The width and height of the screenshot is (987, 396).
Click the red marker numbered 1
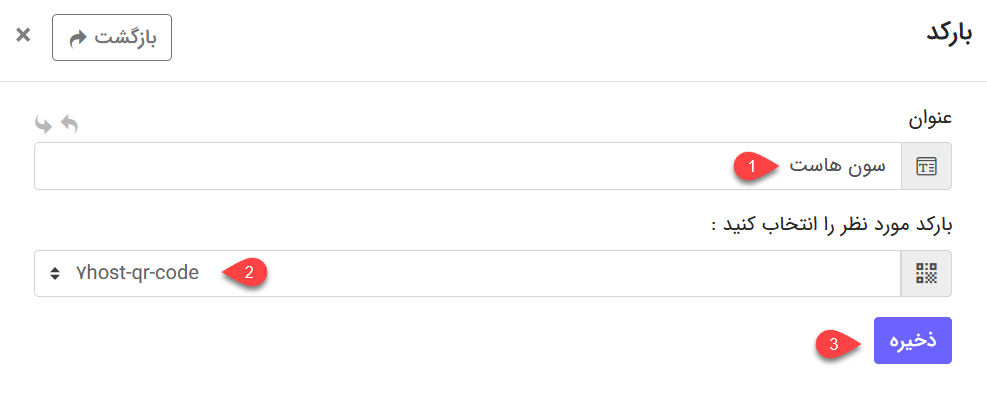coord(753,167)
